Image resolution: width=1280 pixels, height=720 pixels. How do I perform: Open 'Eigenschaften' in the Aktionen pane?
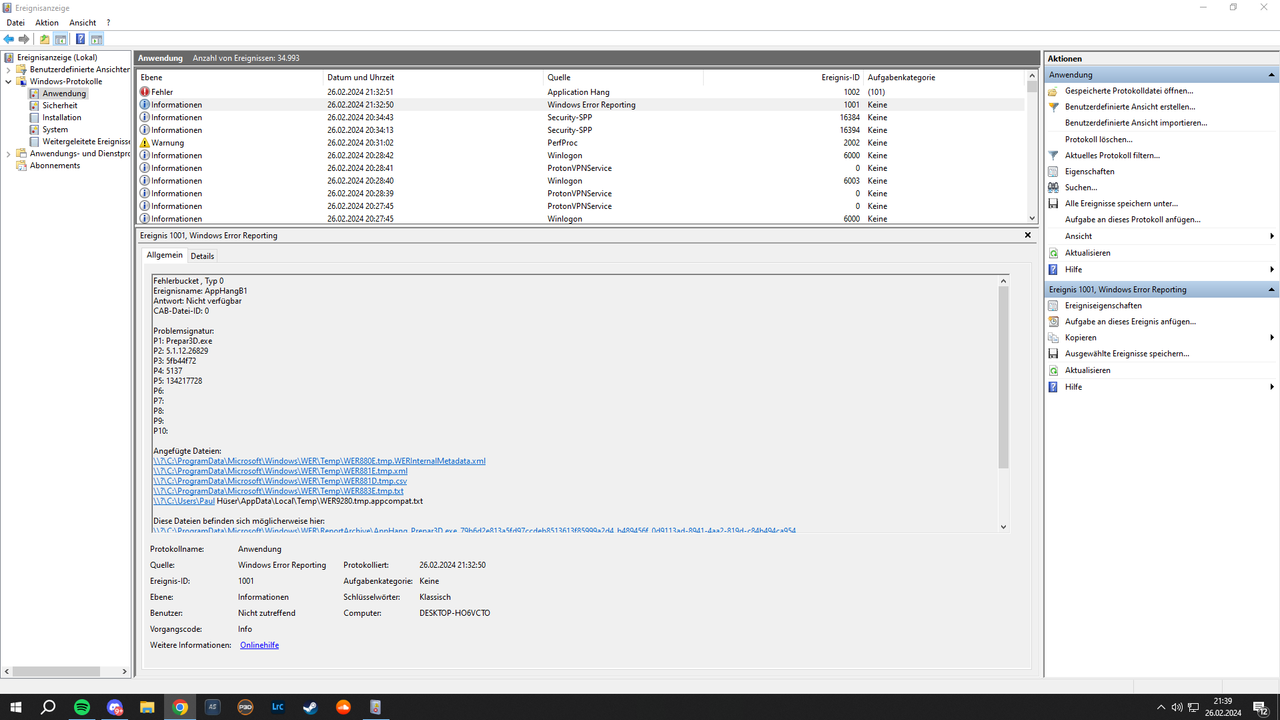[1090, 171]
